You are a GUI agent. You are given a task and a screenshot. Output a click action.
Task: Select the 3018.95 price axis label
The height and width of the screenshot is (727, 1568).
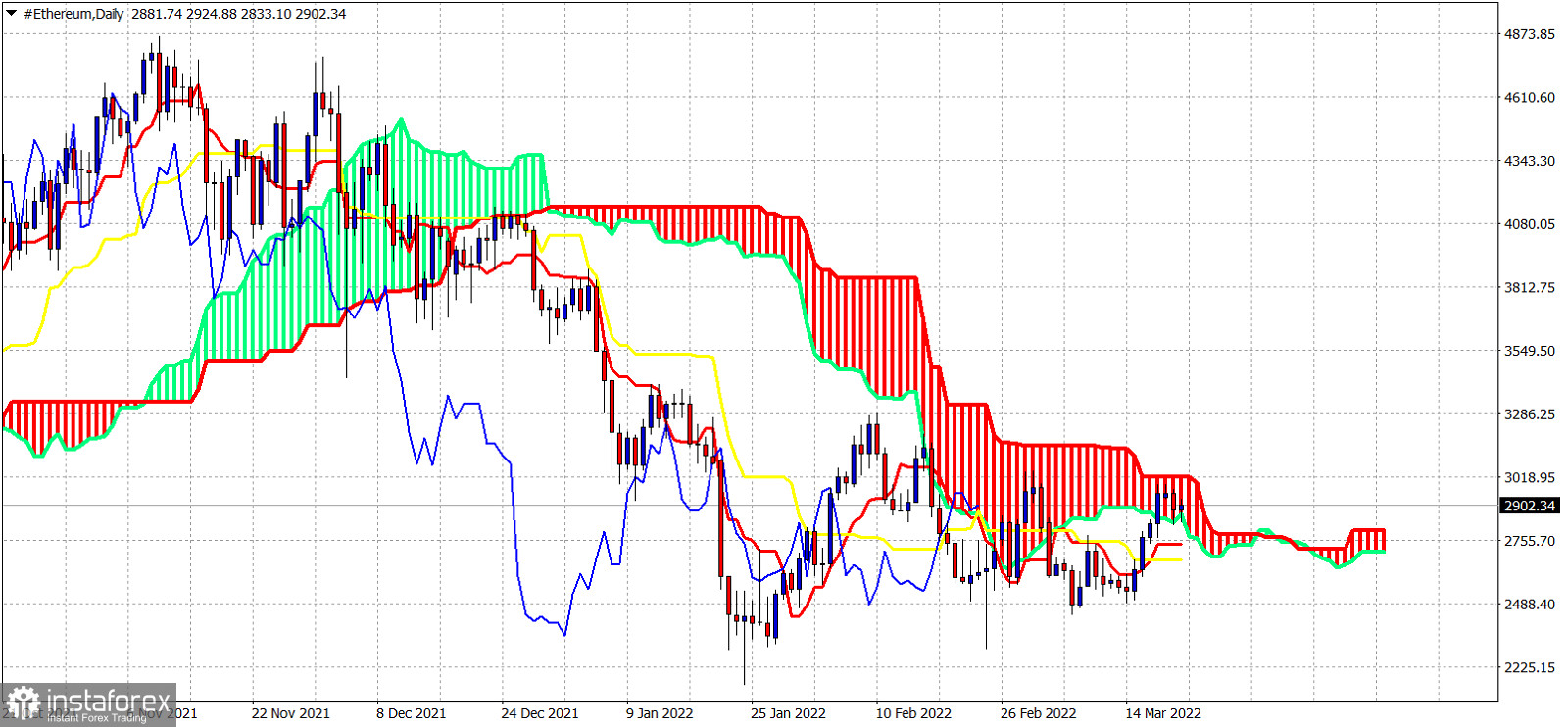(1530, 478)
